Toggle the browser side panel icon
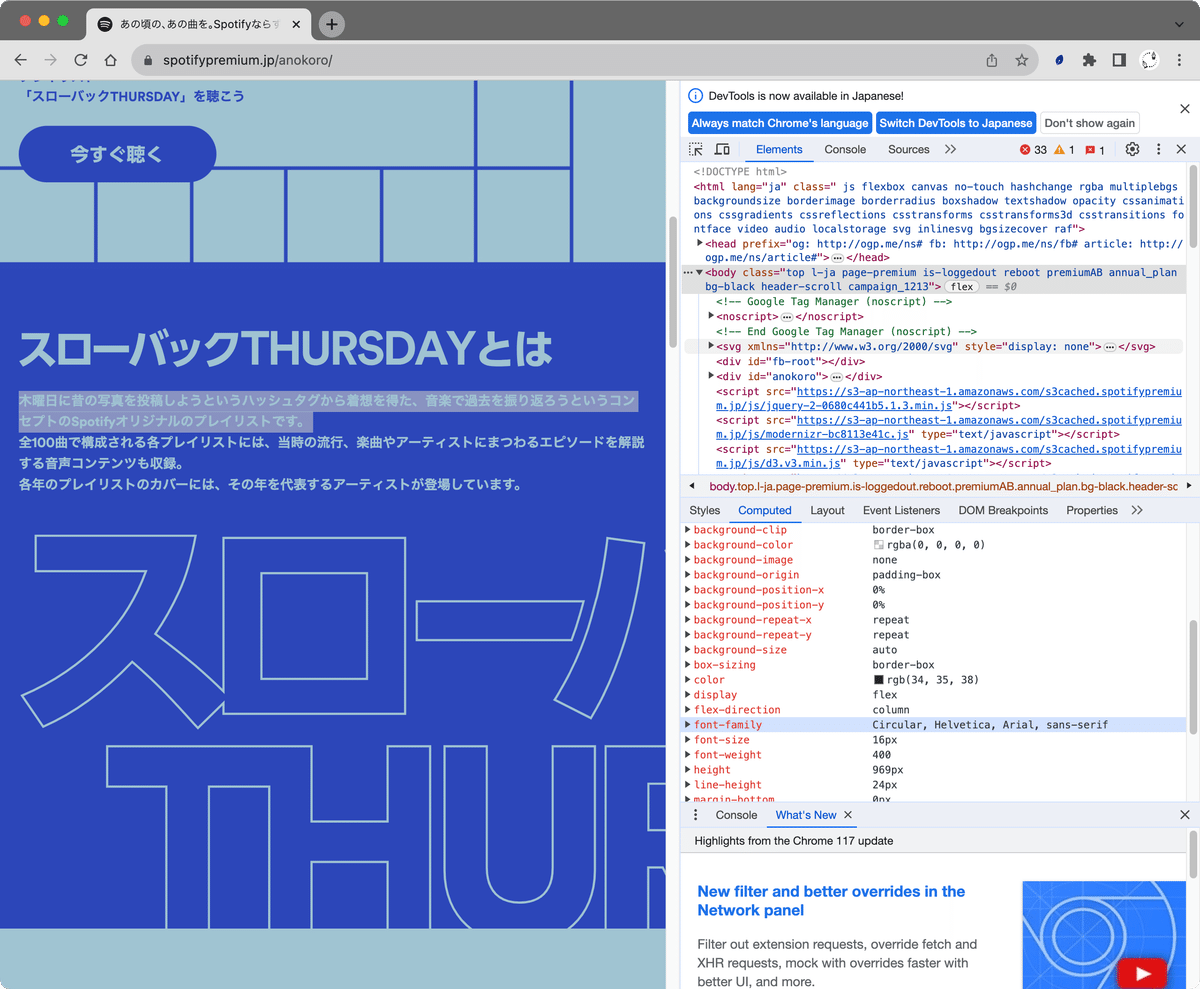The width and height of the screenshot is (1200, 989). tap(1119, 60)
